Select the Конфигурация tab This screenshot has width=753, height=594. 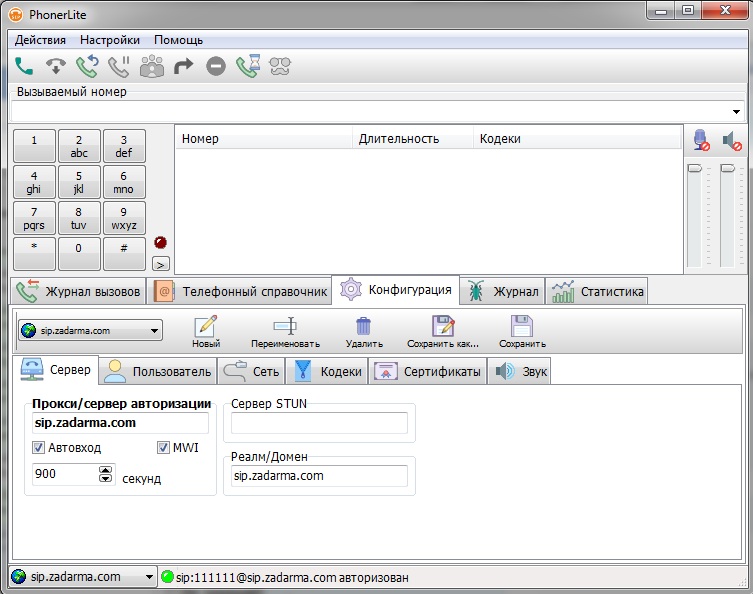tap(396, 290)
